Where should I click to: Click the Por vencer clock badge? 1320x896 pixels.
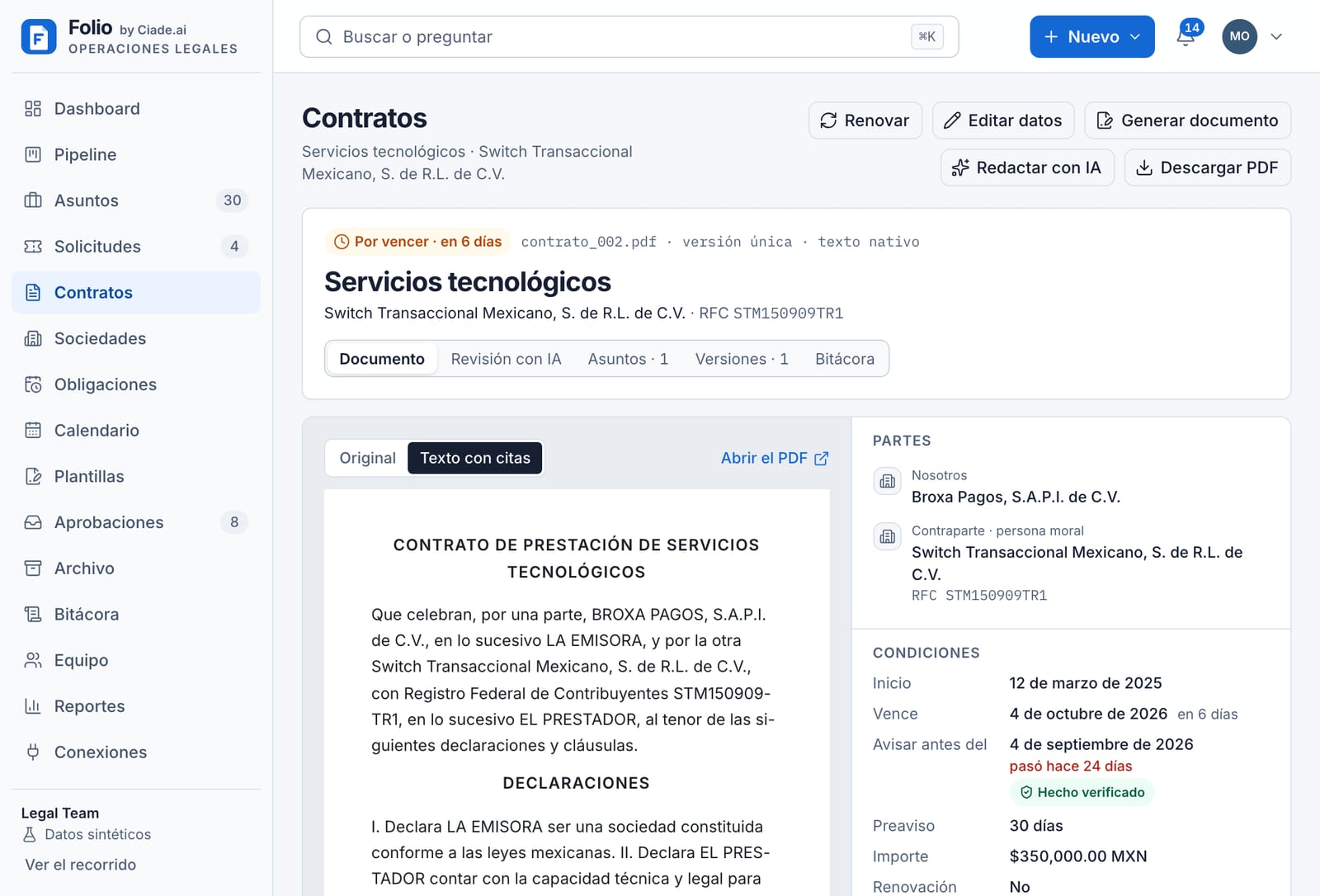pyautogui.click(x=418, y=242)
